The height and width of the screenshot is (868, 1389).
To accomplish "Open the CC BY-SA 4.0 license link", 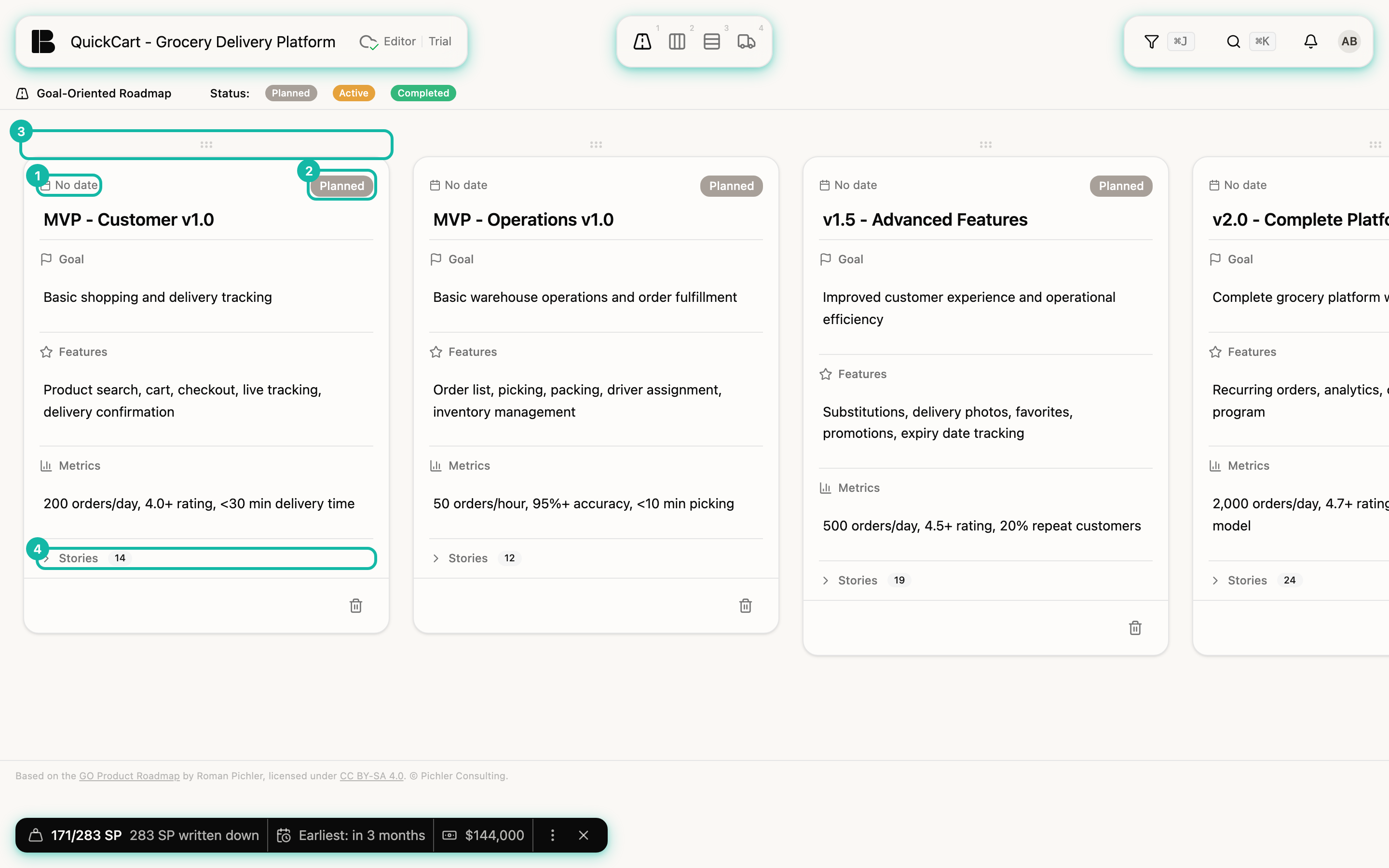I will pyautogui.click(x=371, y=775).
